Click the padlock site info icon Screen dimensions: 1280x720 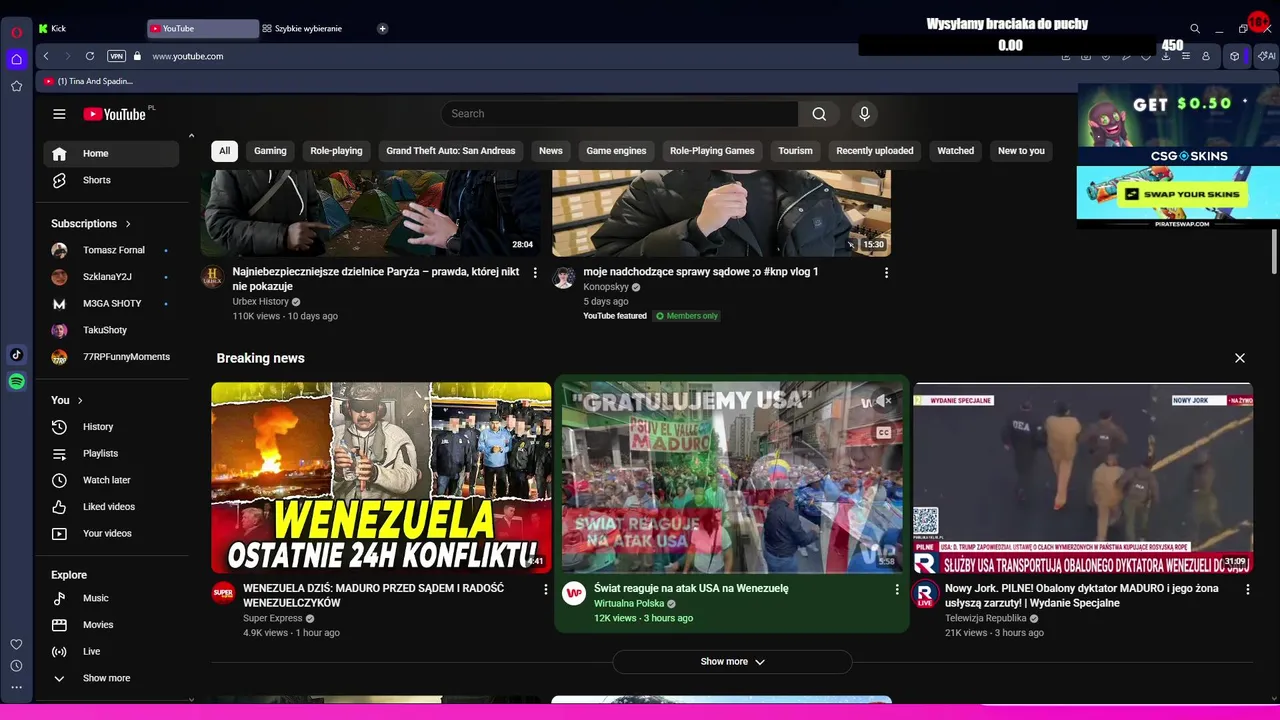point(139,56)
